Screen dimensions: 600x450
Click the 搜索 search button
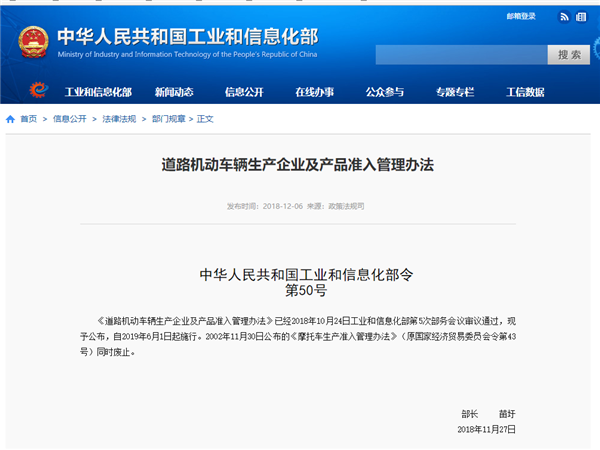point(569,55)
